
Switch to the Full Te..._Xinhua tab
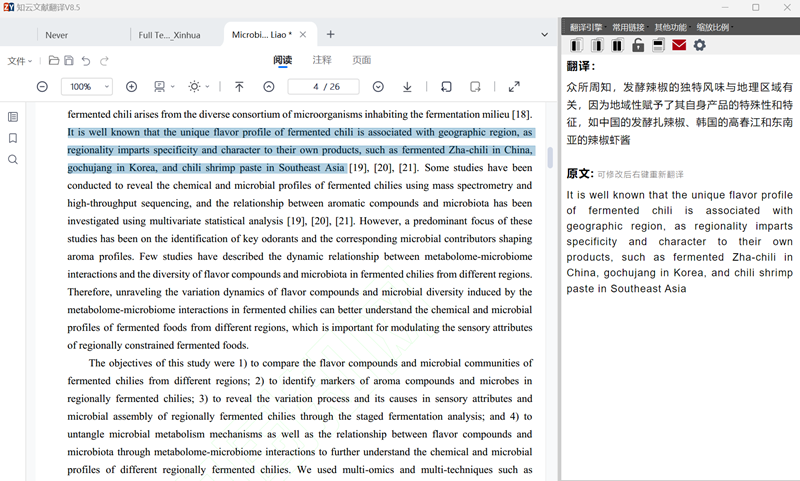(169, 35)
